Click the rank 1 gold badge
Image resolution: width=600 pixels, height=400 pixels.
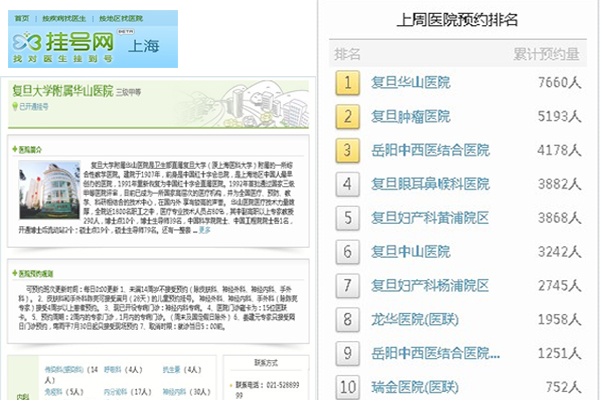347,83
